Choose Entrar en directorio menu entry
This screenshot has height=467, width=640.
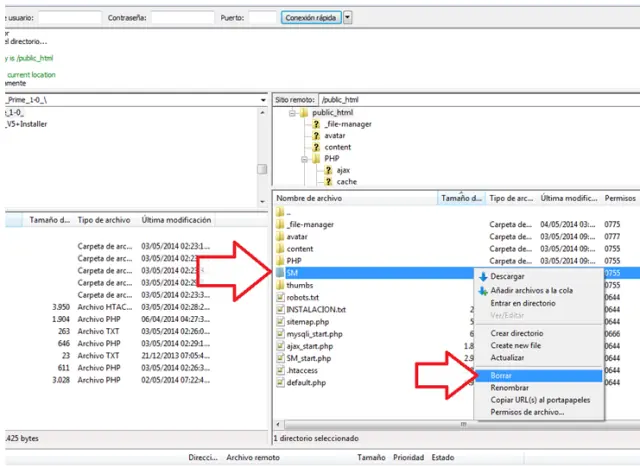tap(539, 303)
